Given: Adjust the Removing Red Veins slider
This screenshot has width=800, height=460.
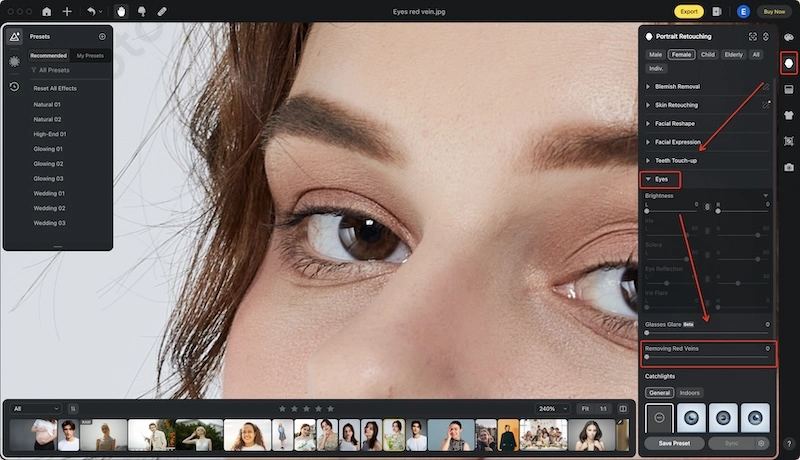Looking at the screenshot, I should [x=707, y=357].
